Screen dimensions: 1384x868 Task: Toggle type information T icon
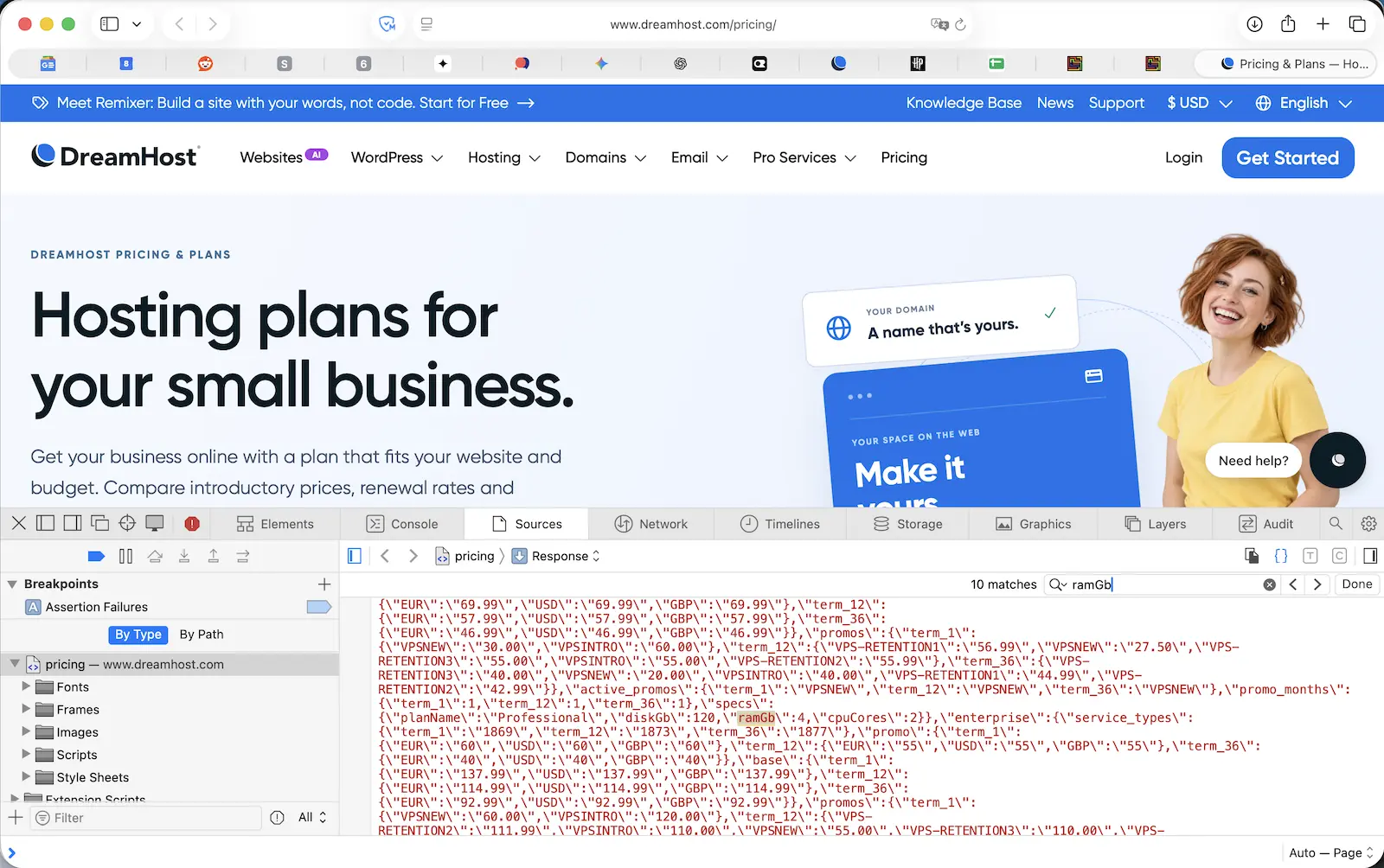point(1310,556)
